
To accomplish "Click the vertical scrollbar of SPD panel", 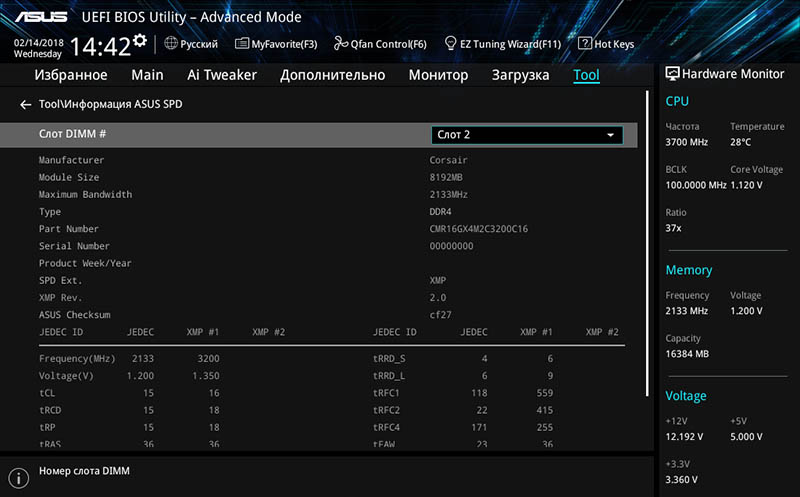I will click(x=647, y=243).
